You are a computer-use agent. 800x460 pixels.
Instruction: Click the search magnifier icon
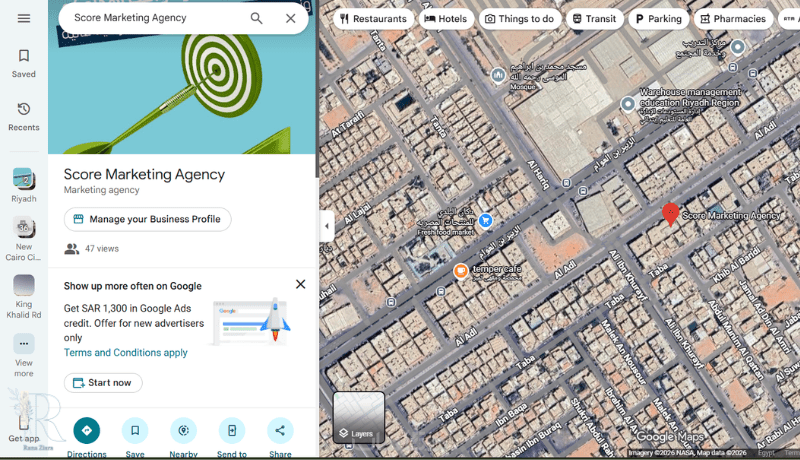(256, 18)
